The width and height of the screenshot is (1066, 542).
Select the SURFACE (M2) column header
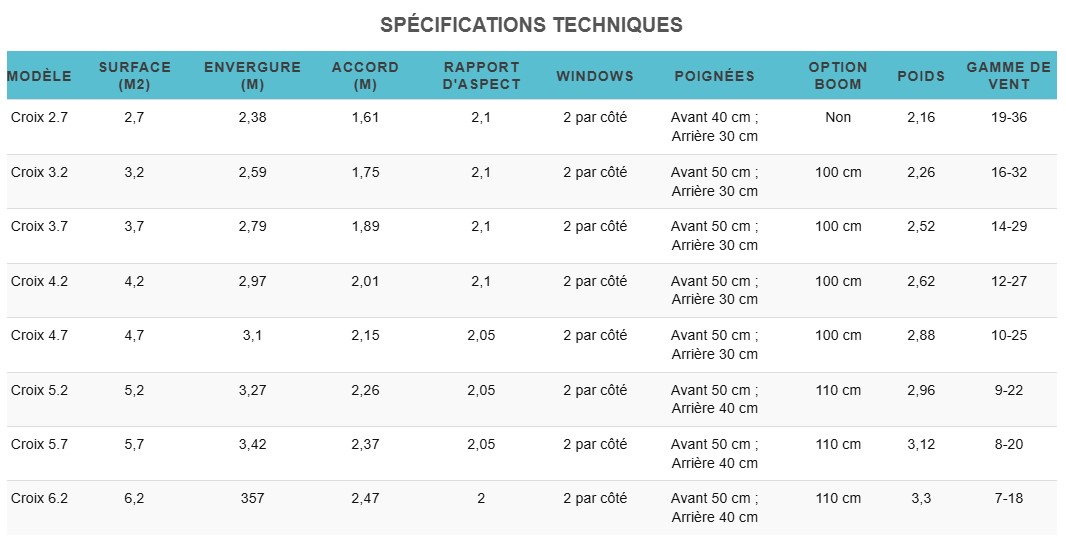[x=135, y=75]
